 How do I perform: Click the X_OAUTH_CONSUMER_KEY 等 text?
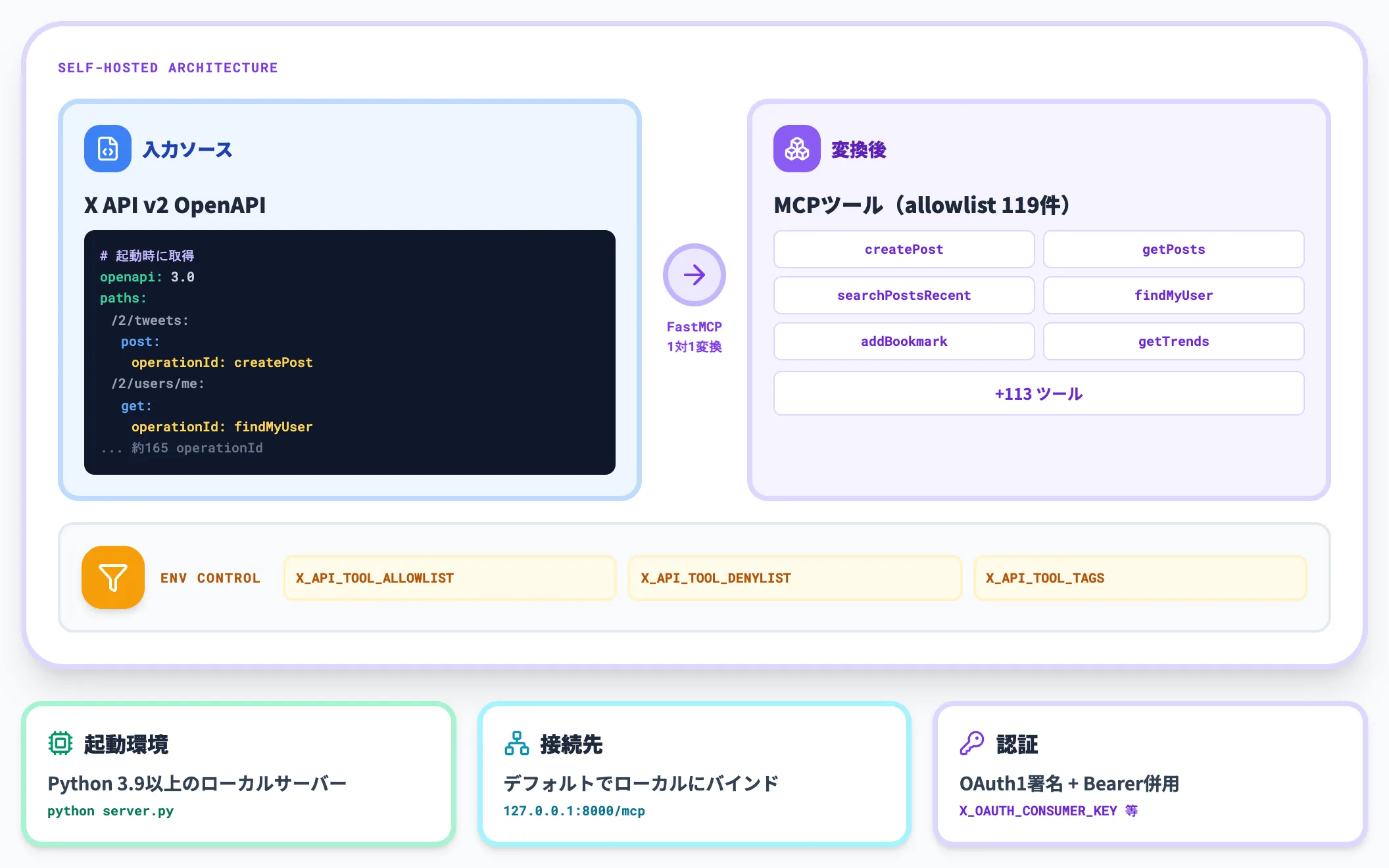[x=1048, y=811]
